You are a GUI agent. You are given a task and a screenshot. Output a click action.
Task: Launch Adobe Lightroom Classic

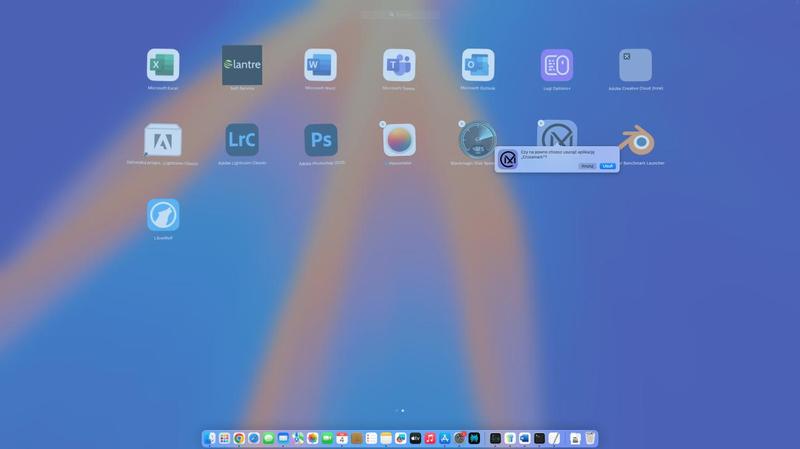tap(242, 140)
